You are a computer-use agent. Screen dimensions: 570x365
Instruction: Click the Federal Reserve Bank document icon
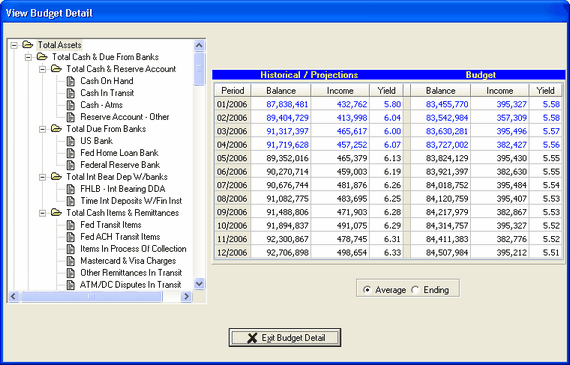tap(71, 165)
